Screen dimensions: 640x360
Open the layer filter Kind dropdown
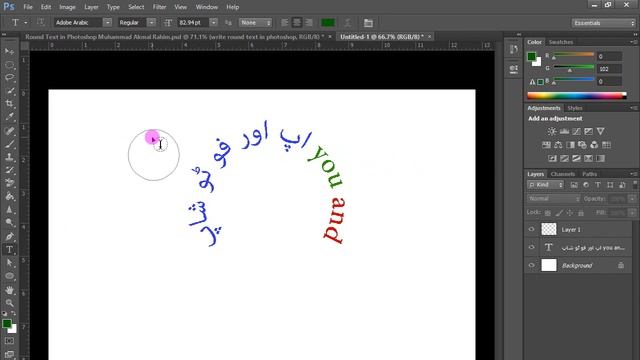click(545, 185)
